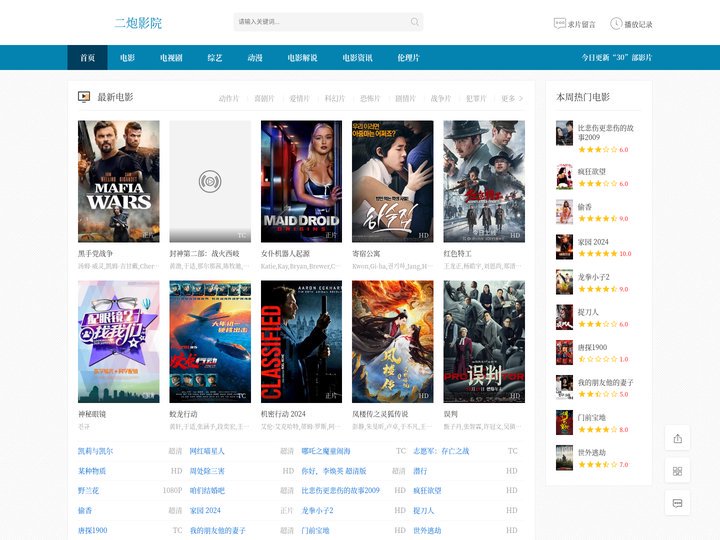Open the 动漫 nav tab
The width and height of the screenshot is (720, 540).
click(255, 57)
